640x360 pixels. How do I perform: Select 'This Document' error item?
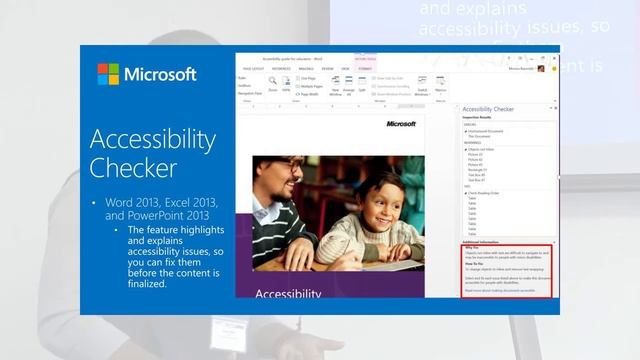479,136
